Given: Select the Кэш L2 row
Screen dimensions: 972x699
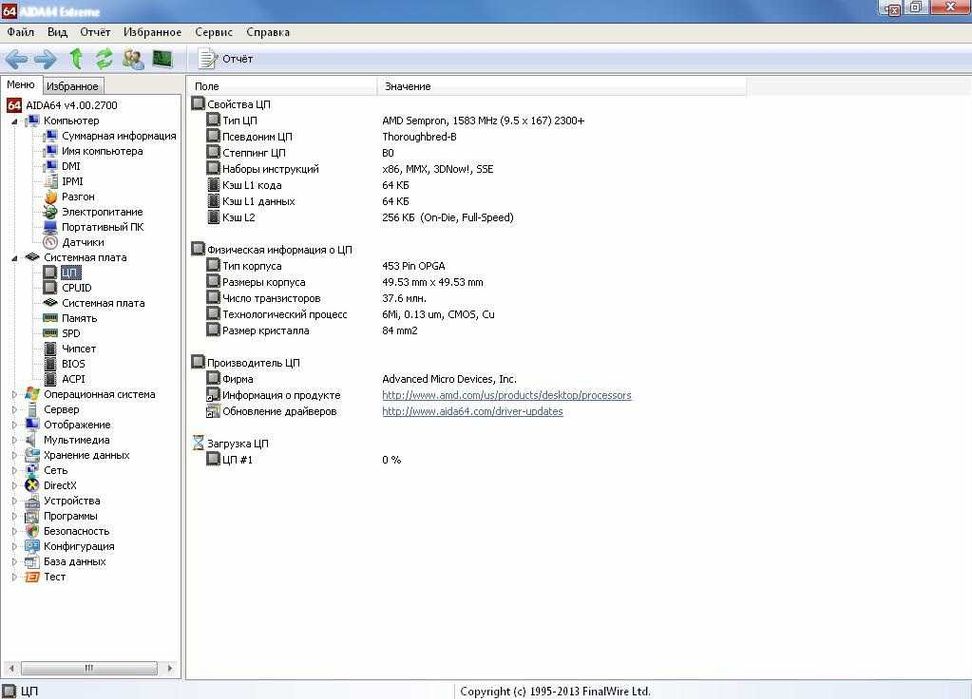Looking at the screenshot, I should [x=360, y=218].
